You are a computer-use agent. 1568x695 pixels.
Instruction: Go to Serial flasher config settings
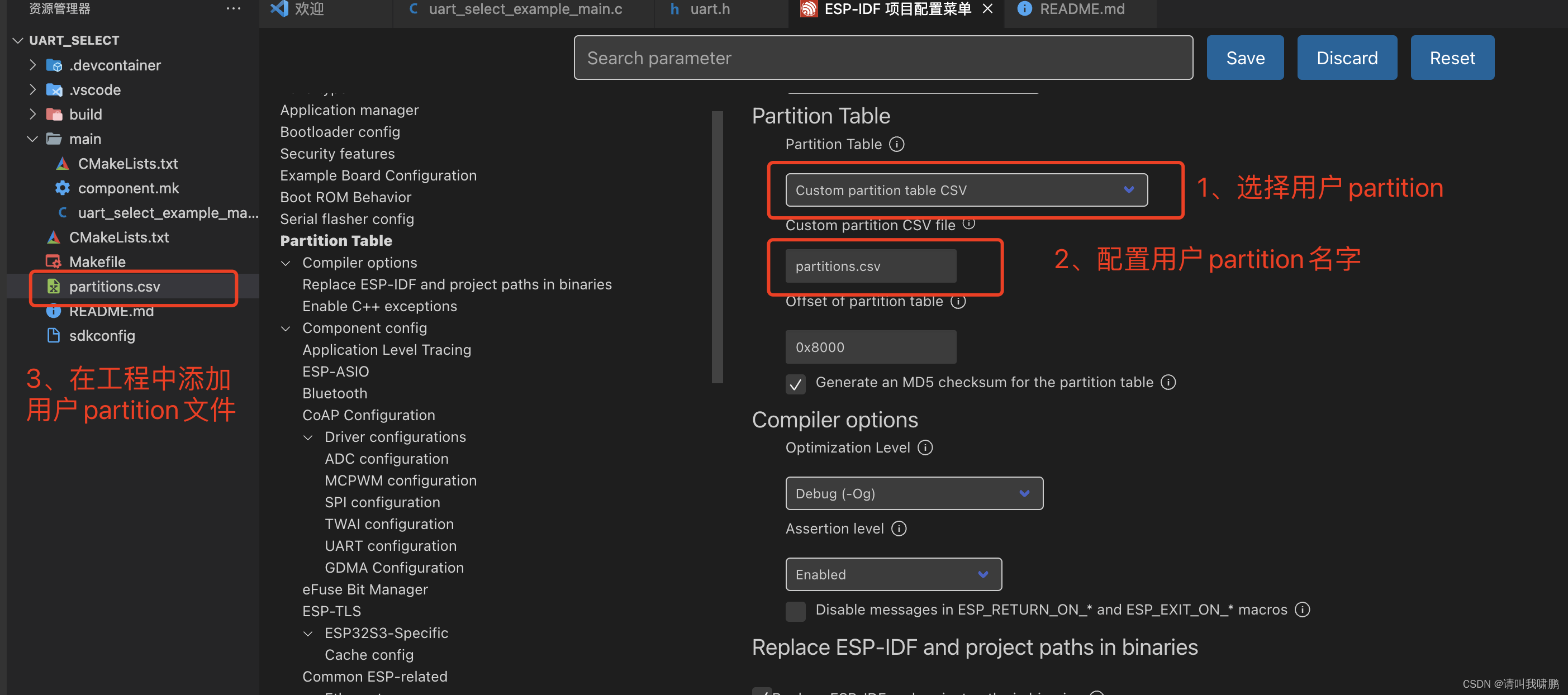click(x=347, y=219)
